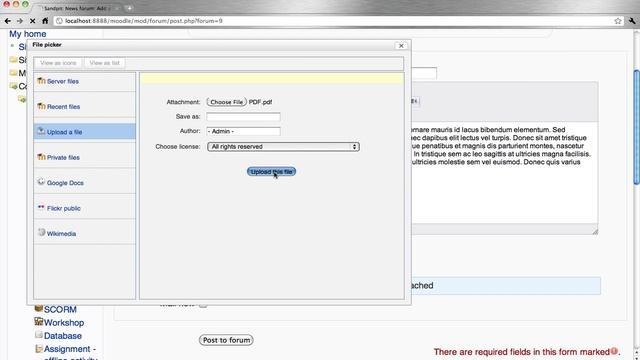Image resolution: width=640 pixels, height=360 pixels.
Task: Click Assignment icon in sidebar
Action: 39,349
